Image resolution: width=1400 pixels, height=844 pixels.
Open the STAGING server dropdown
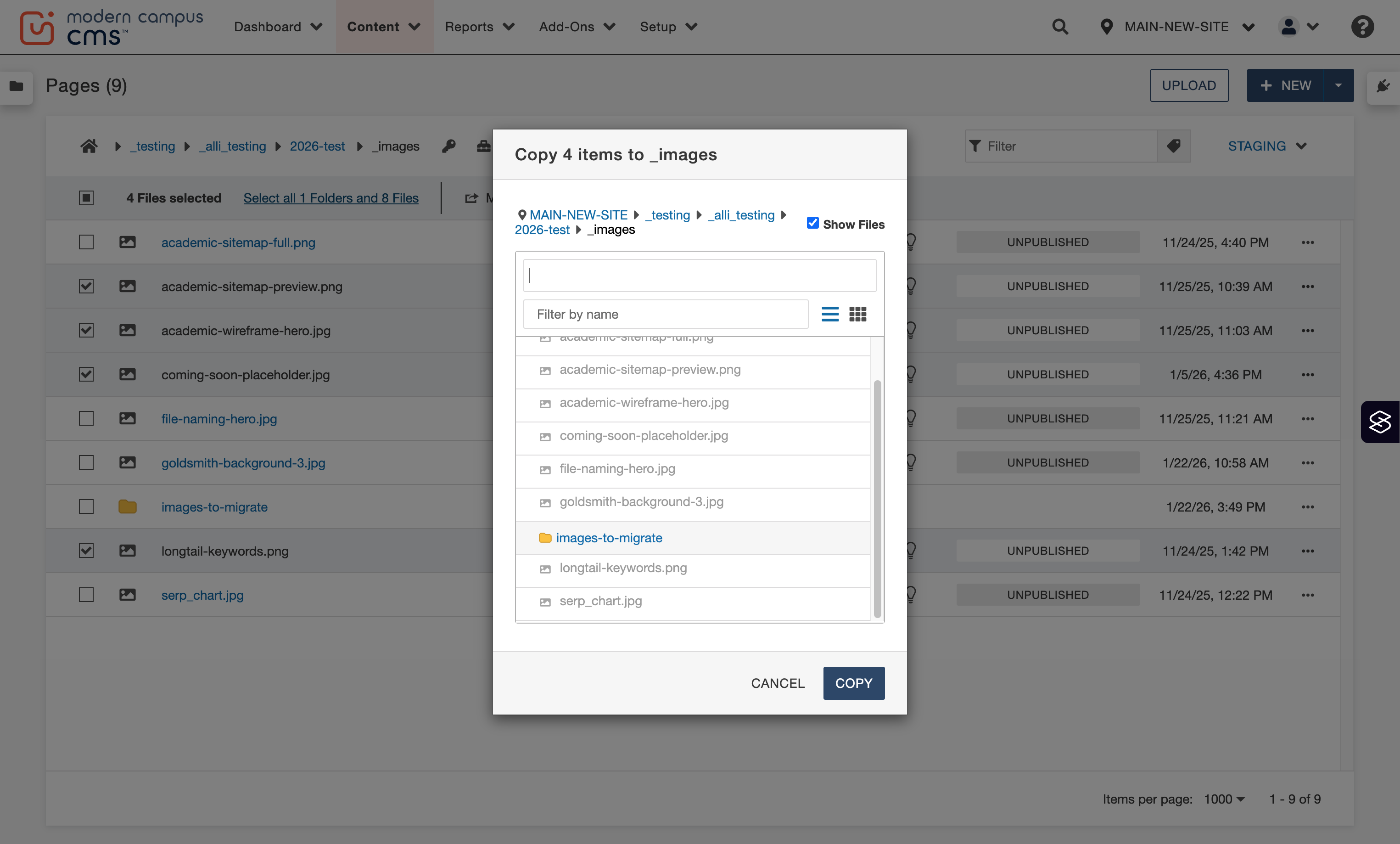[1267, 146]
